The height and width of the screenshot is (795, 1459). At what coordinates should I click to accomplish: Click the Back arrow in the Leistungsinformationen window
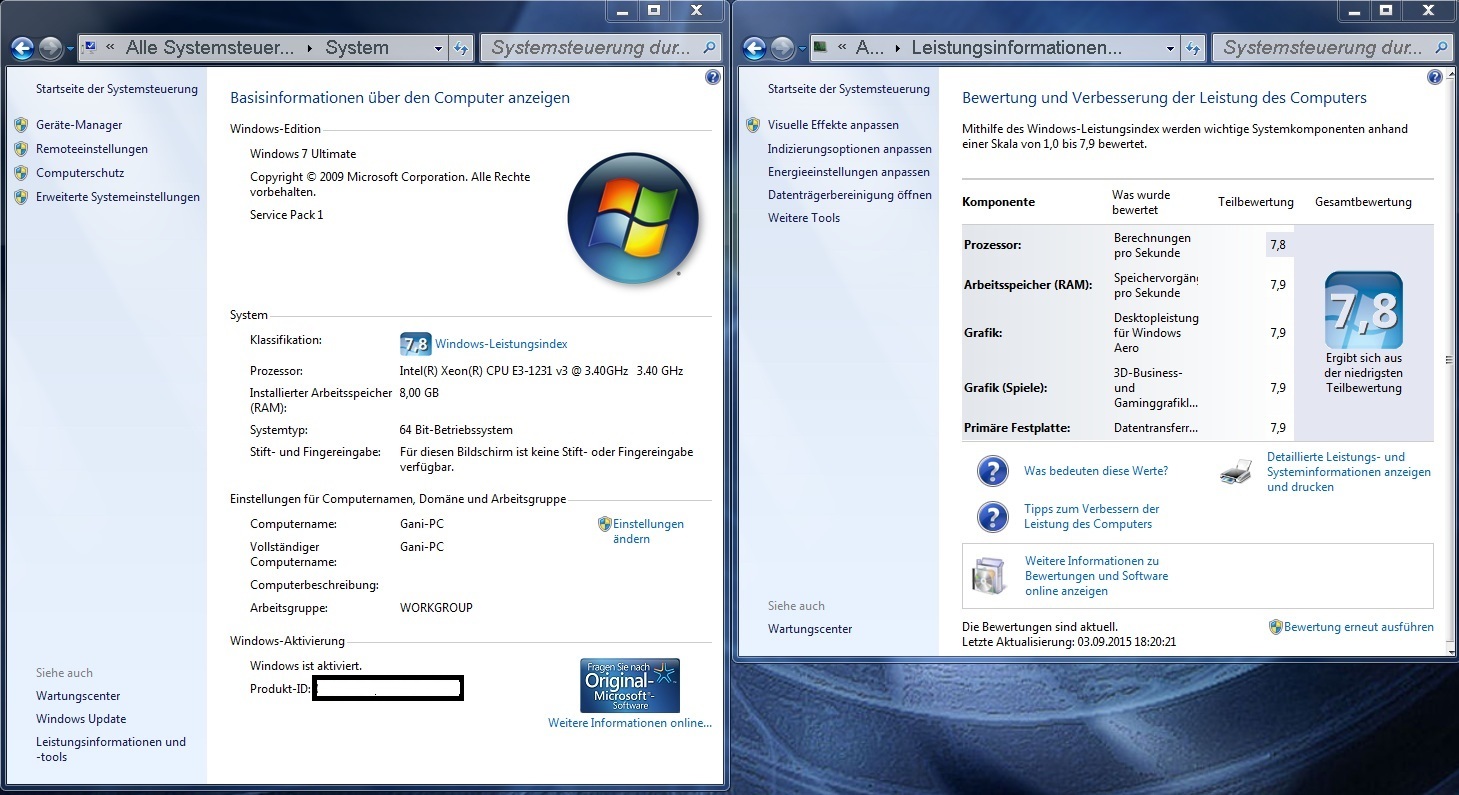click(755, 47)
